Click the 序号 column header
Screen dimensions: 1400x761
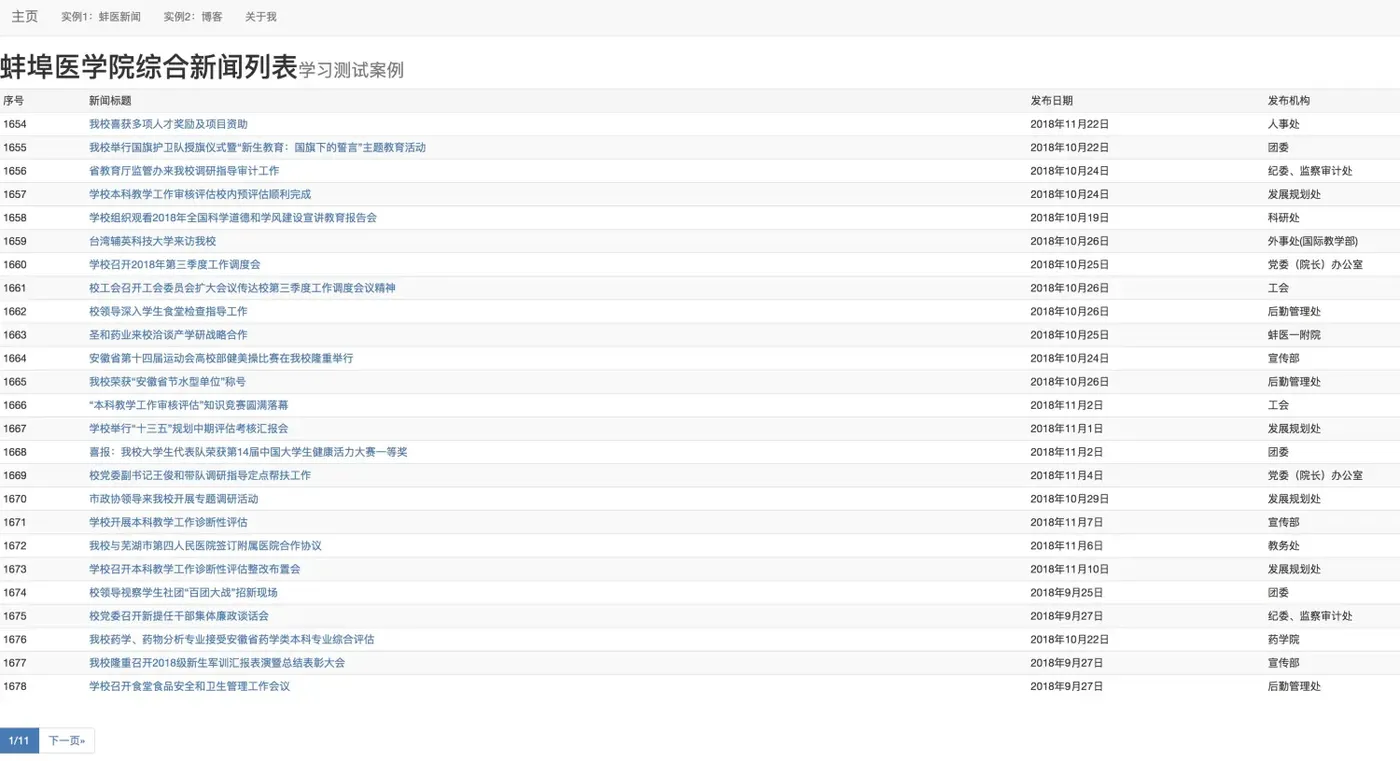[x=14, y=100]
